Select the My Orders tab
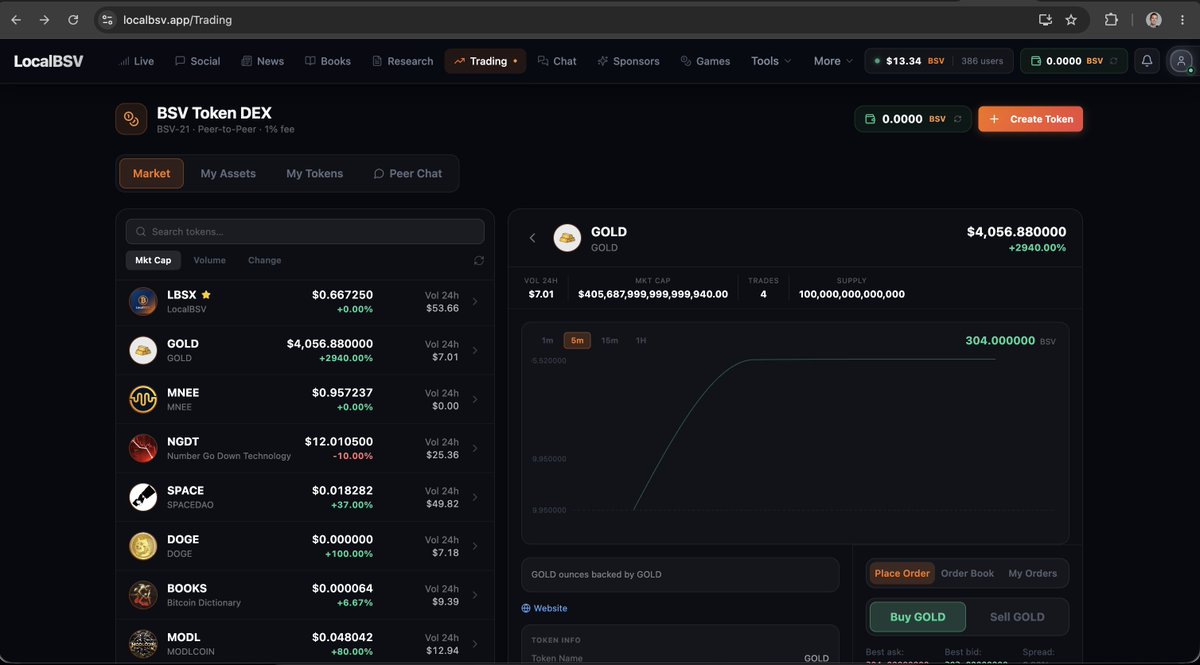1200x665 pixels. (x=1032, y=573)
